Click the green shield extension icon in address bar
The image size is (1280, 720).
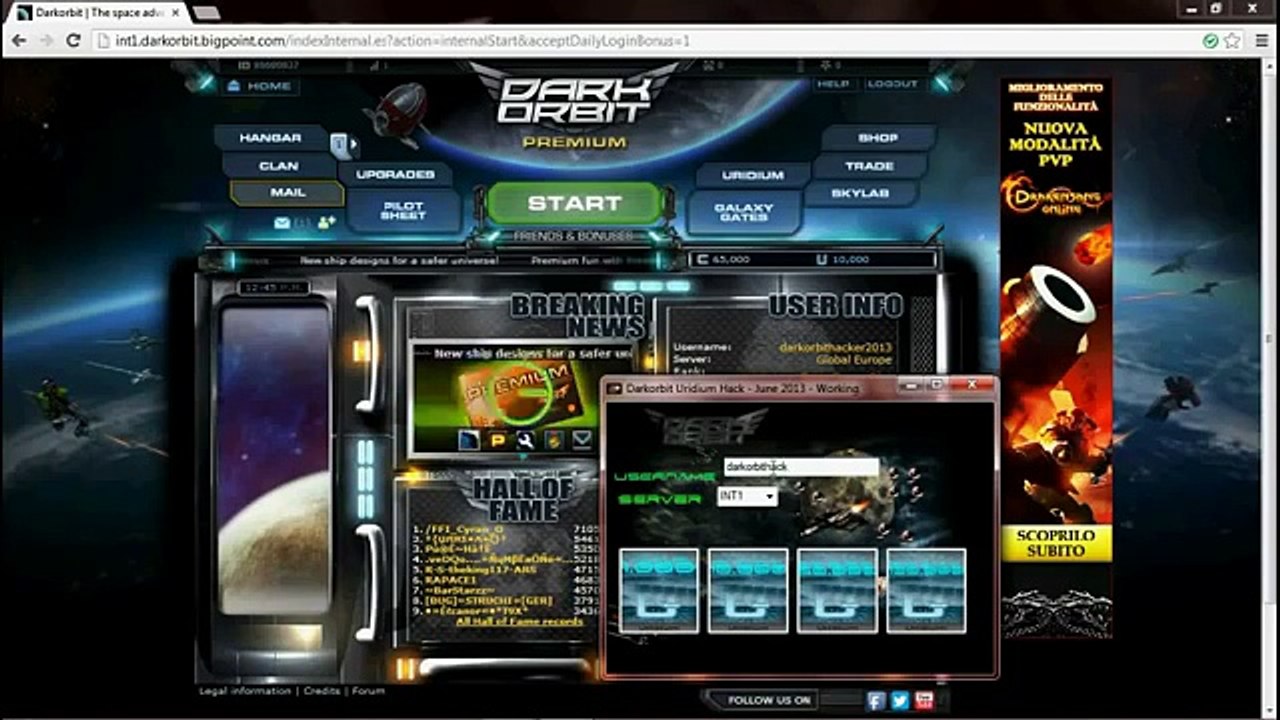tap(1210, 41)
